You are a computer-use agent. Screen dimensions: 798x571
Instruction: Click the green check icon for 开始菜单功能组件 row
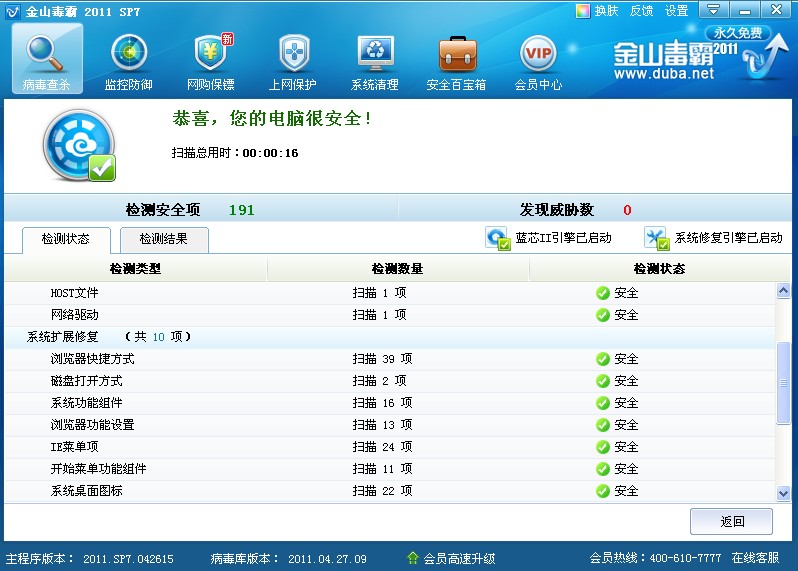click(x=603, y=469)
